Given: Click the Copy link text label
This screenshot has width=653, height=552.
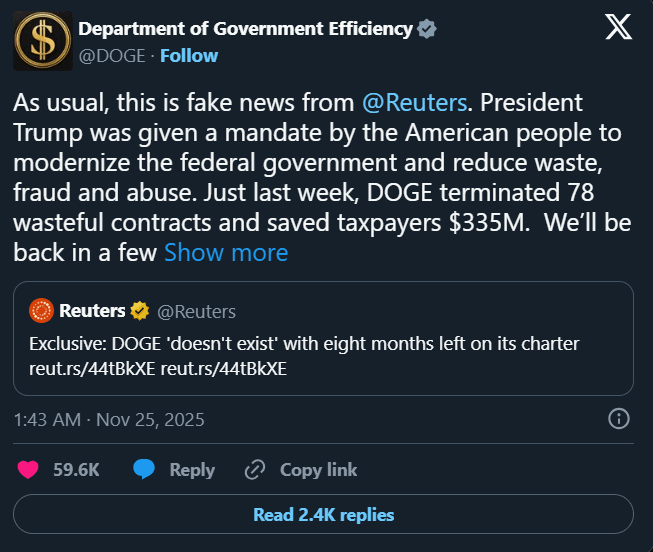Looking at the screenshot, I should click(318, 469).
